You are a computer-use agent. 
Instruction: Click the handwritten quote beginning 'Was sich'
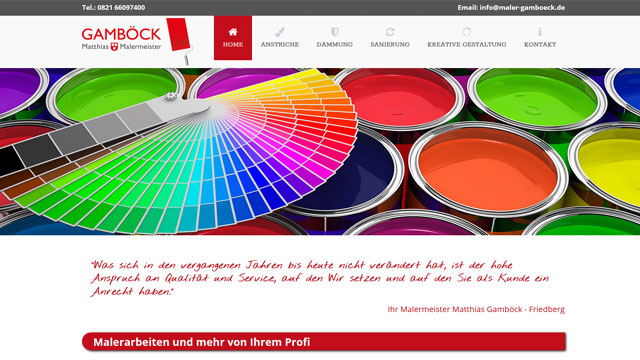320,278
